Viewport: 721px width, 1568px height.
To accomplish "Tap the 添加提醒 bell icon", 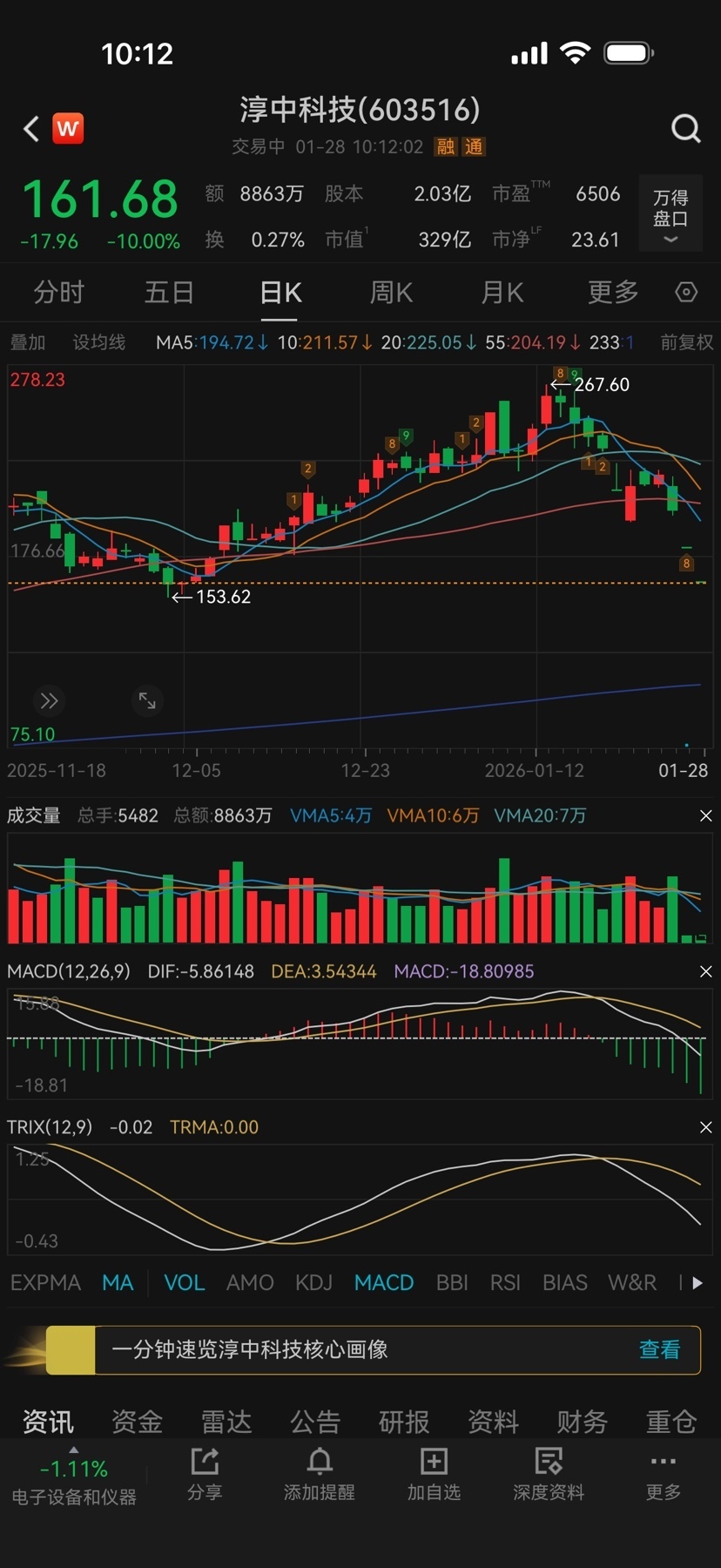I will pos(319,1474).
